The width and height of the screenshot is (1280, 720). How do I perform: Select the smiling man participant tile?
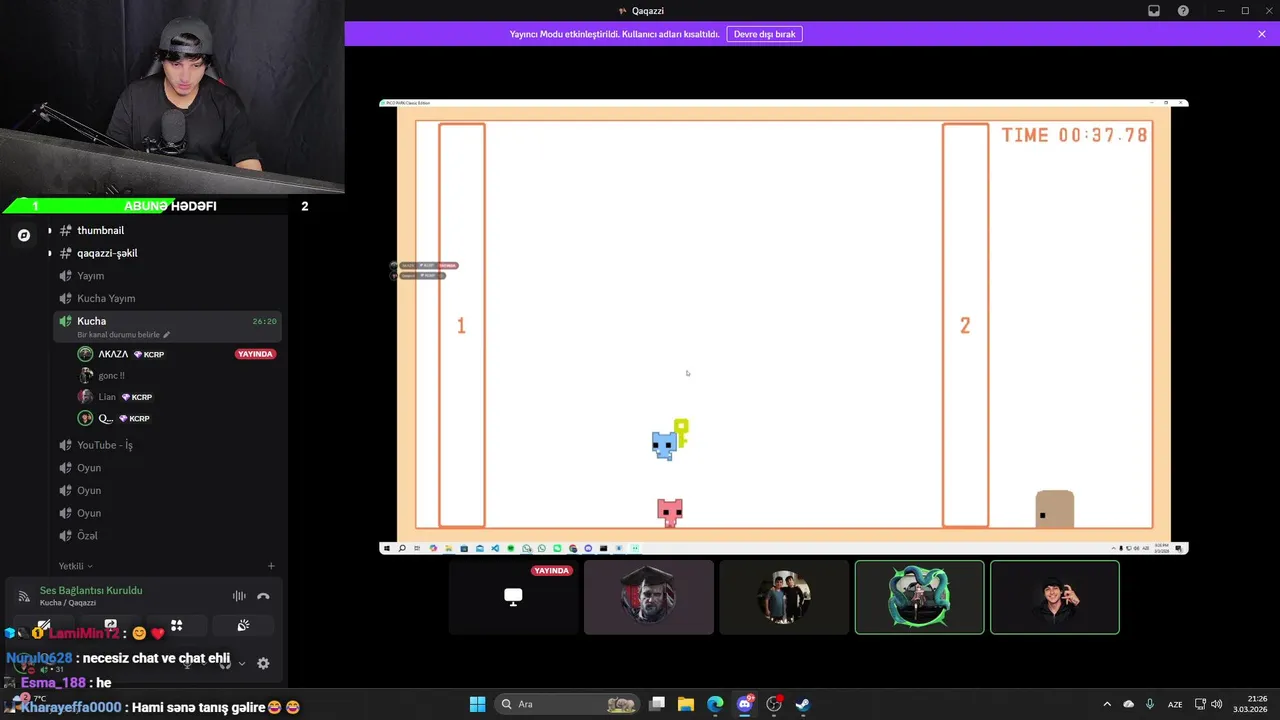(x=1055, y=597)
